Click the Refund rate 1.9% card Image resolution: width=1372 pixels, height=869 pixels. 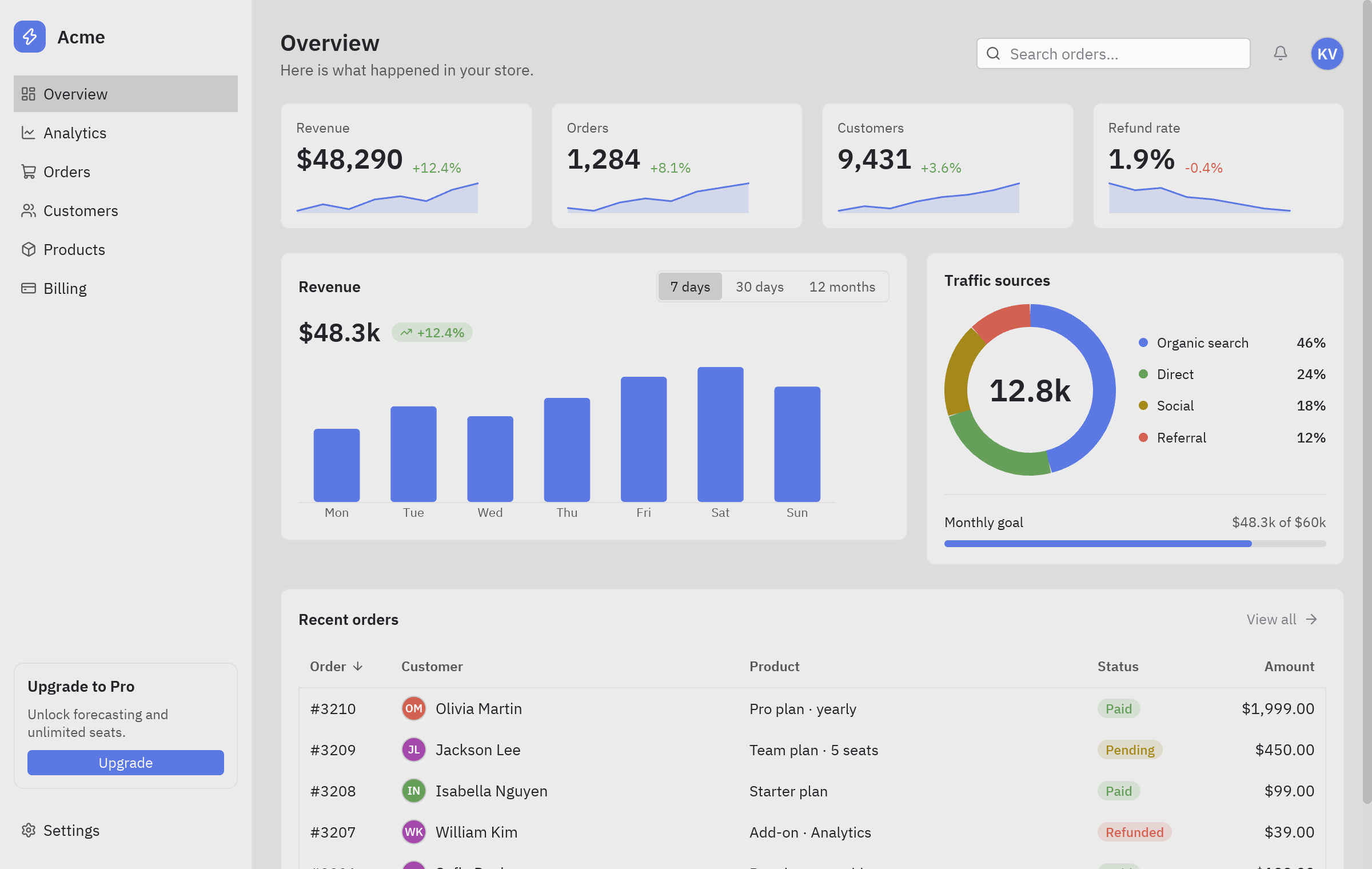pos(1218,166)
